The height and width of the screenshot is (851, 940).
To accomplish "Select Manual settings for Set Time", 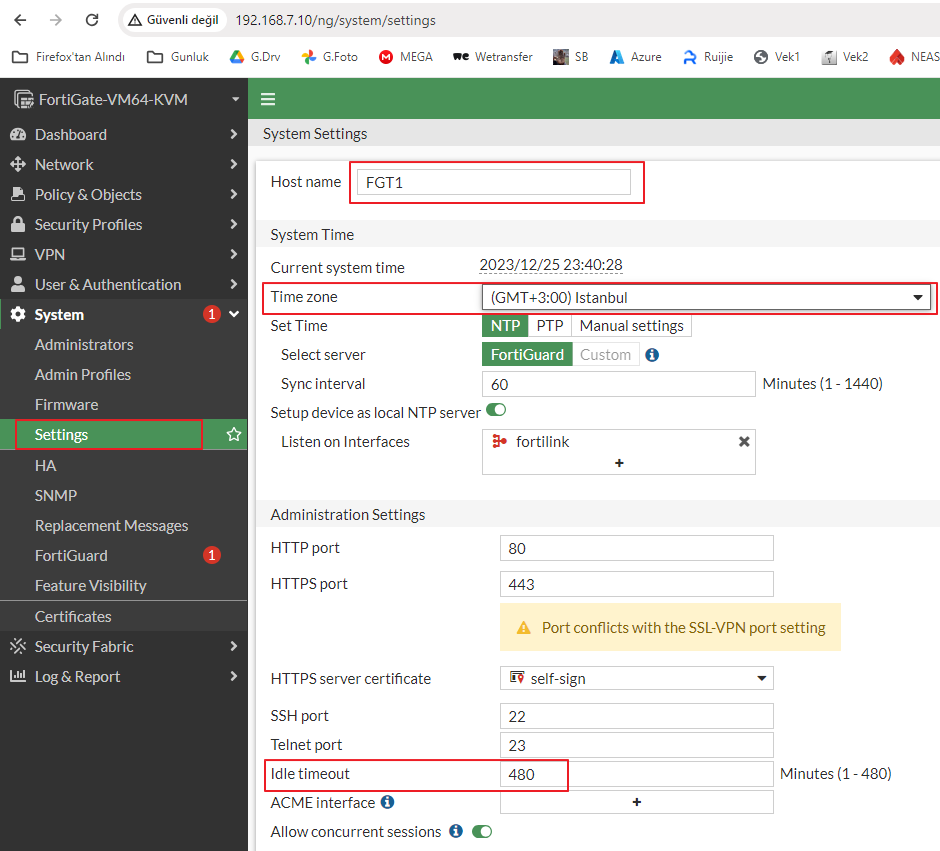I will [631, 326].
